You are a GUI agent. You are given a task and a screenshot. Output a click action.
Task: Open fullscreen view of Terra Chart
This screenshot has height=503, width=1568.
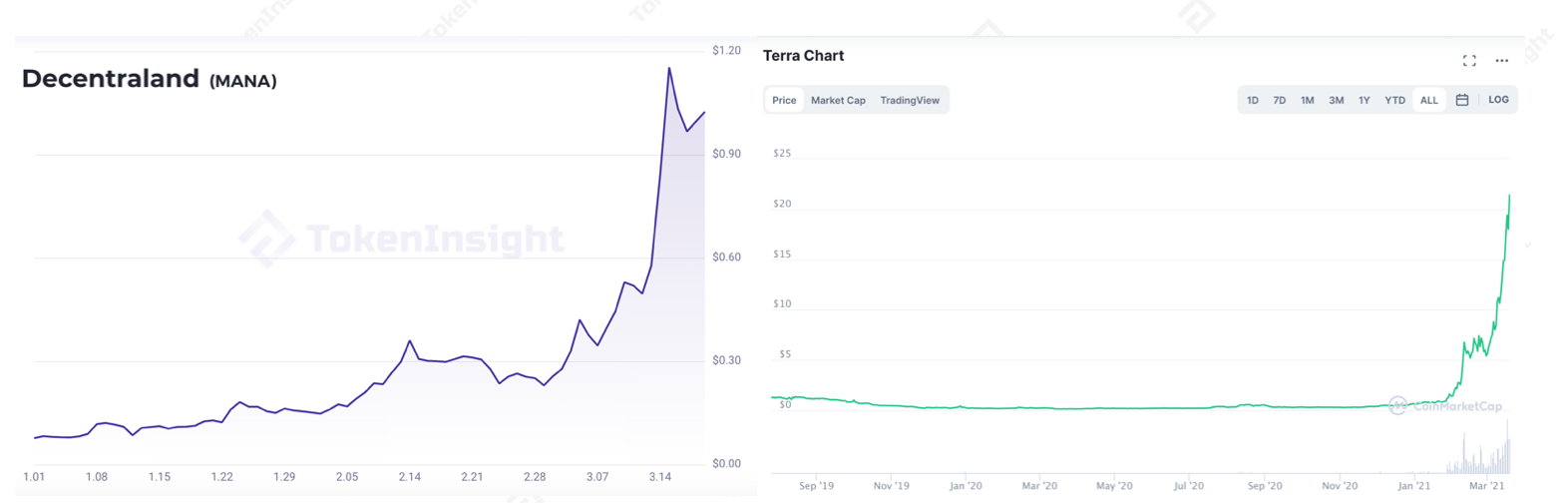click(1469, 61)
